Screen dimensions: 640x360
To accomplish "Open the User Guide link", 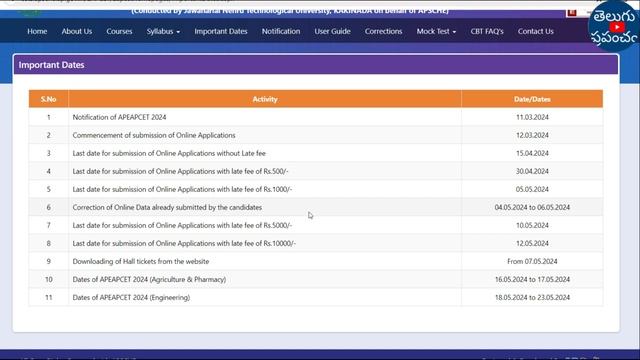I will tap(332, 31).
